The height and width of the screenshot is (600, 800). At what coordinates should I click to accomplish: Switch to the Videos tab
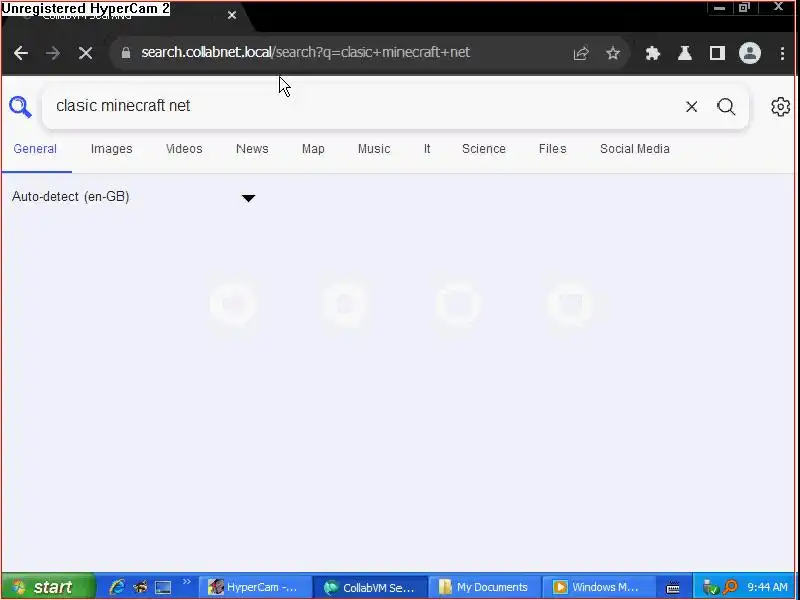(x=184, y=149)
